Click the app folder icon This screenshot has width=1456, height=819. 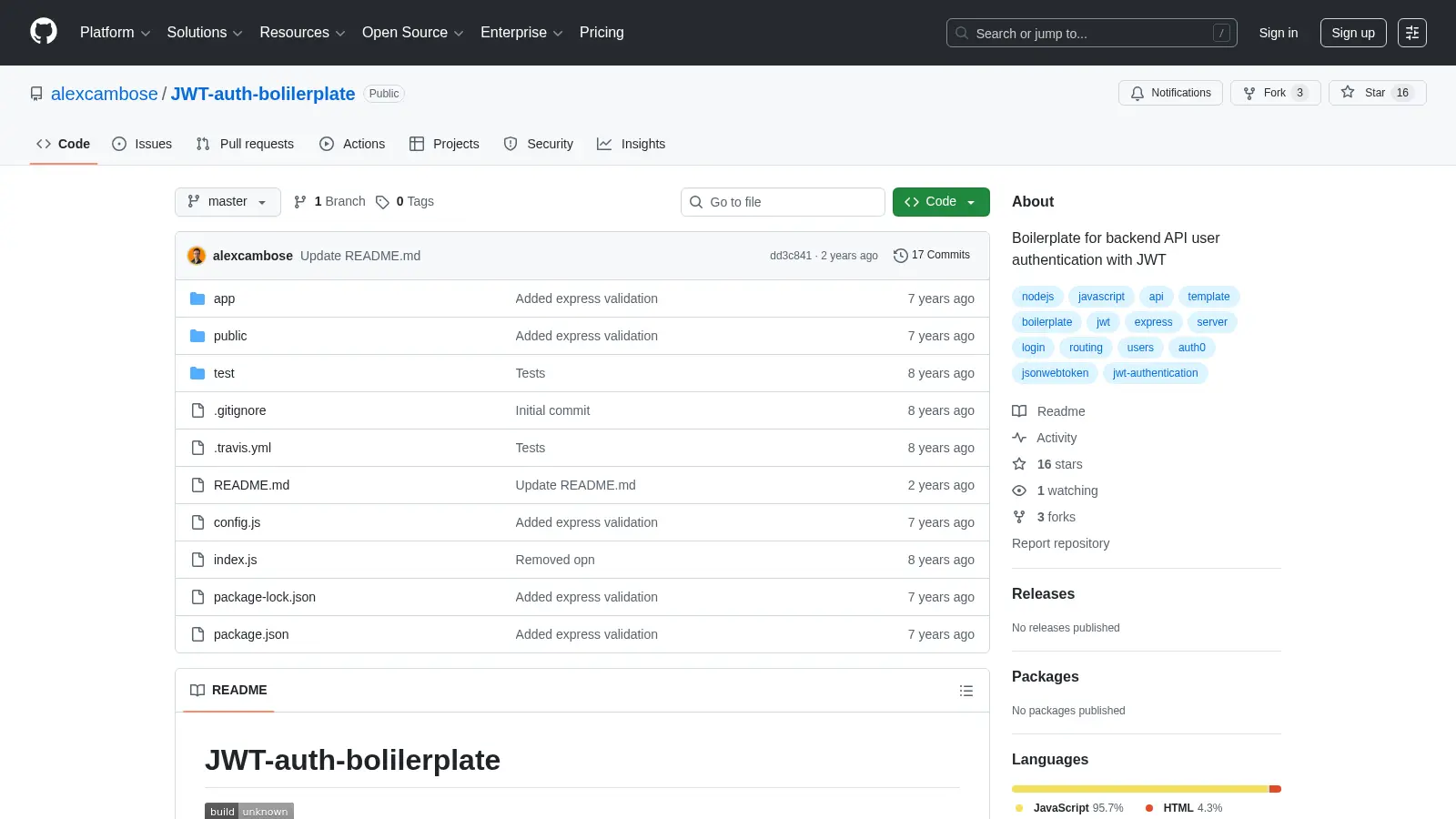click(x=197, y=298)
